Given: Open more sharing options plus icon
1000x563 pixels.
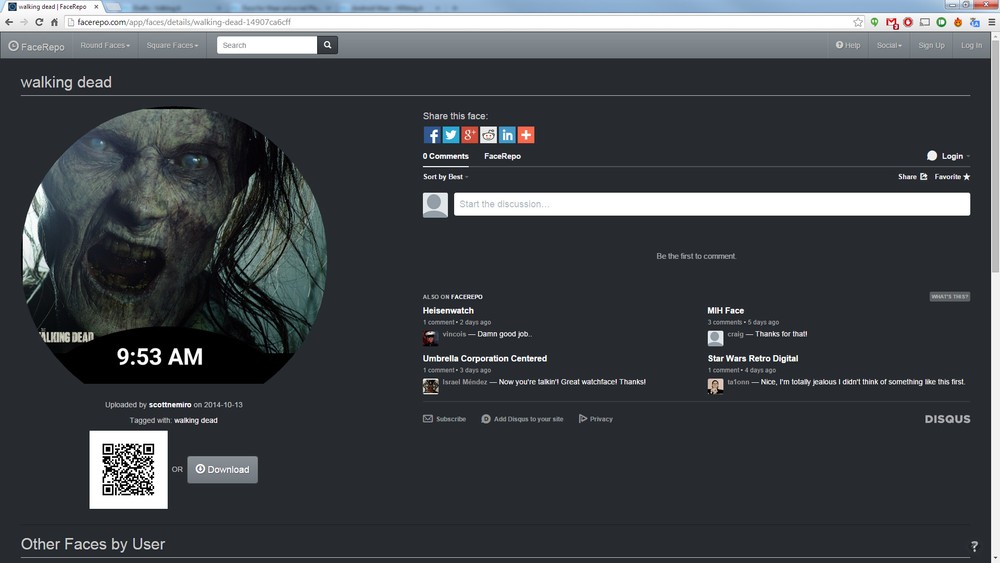Looking at the screenshot, I should [x=526, y=135].
